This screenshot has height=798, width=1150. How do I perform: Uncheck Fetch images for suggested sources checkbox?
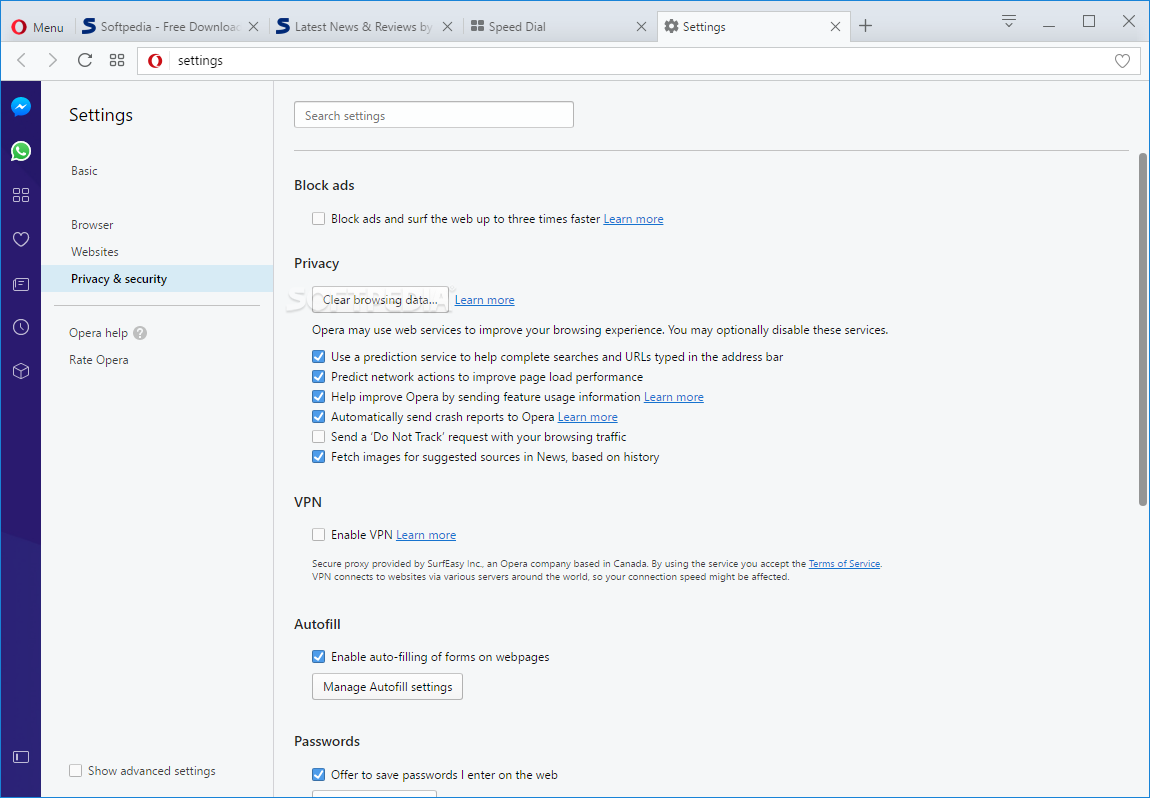(x=318, y=456)
